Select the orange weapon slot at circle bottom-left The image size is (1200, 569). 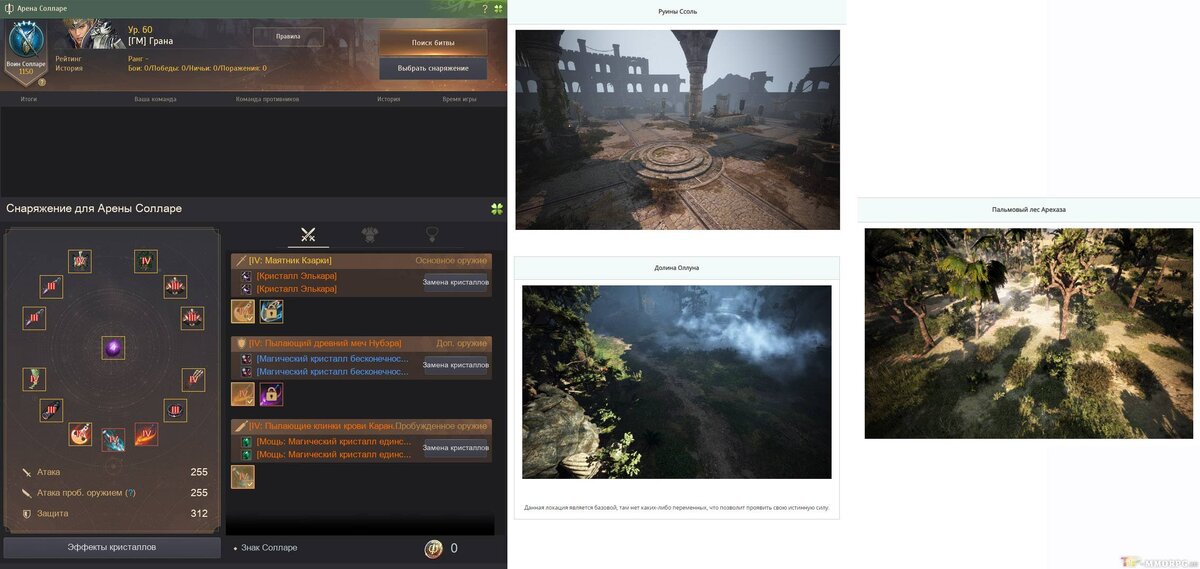80,434
